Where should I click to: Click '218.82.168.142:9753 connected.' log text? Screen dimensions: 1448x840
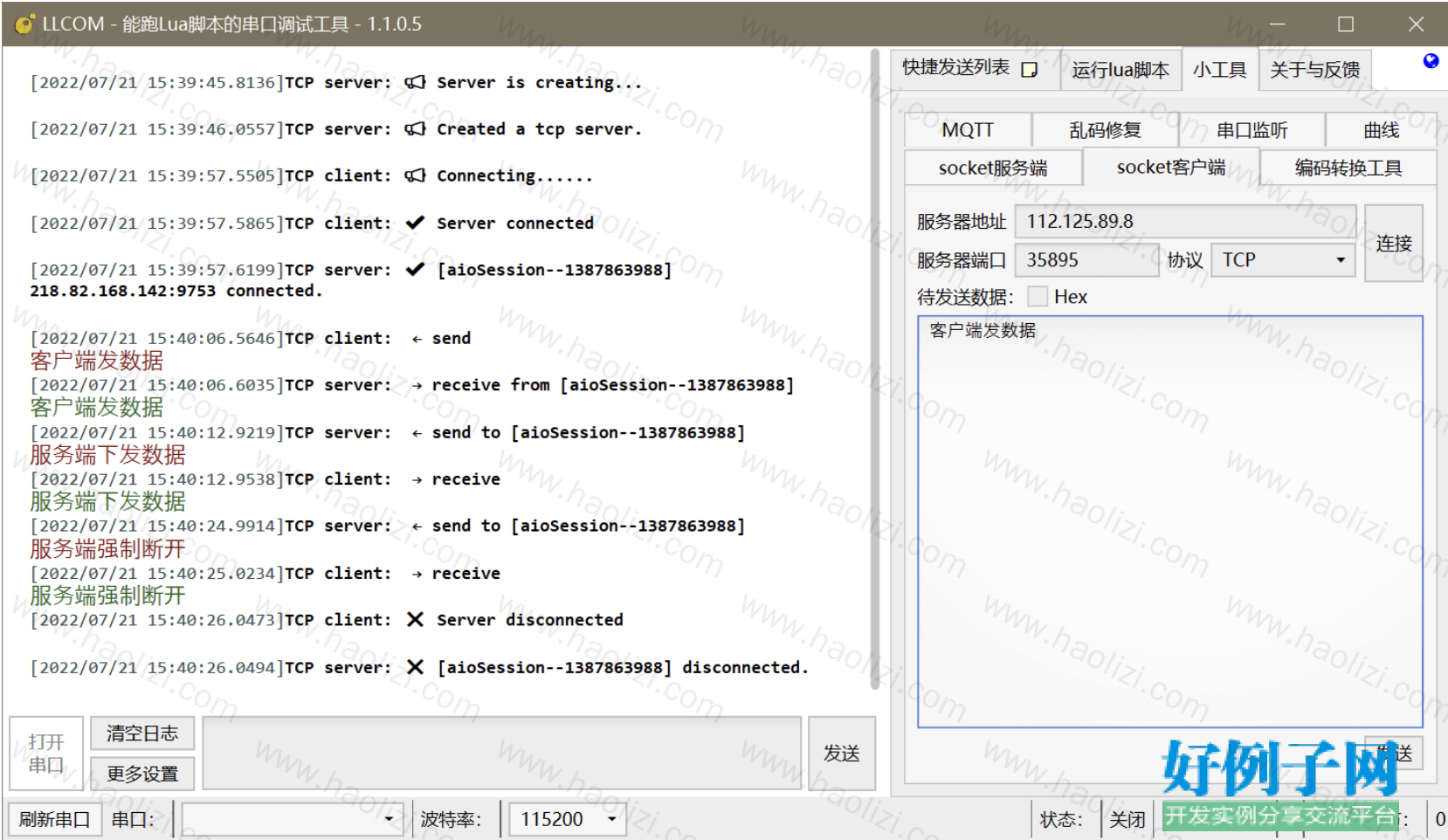176,291
